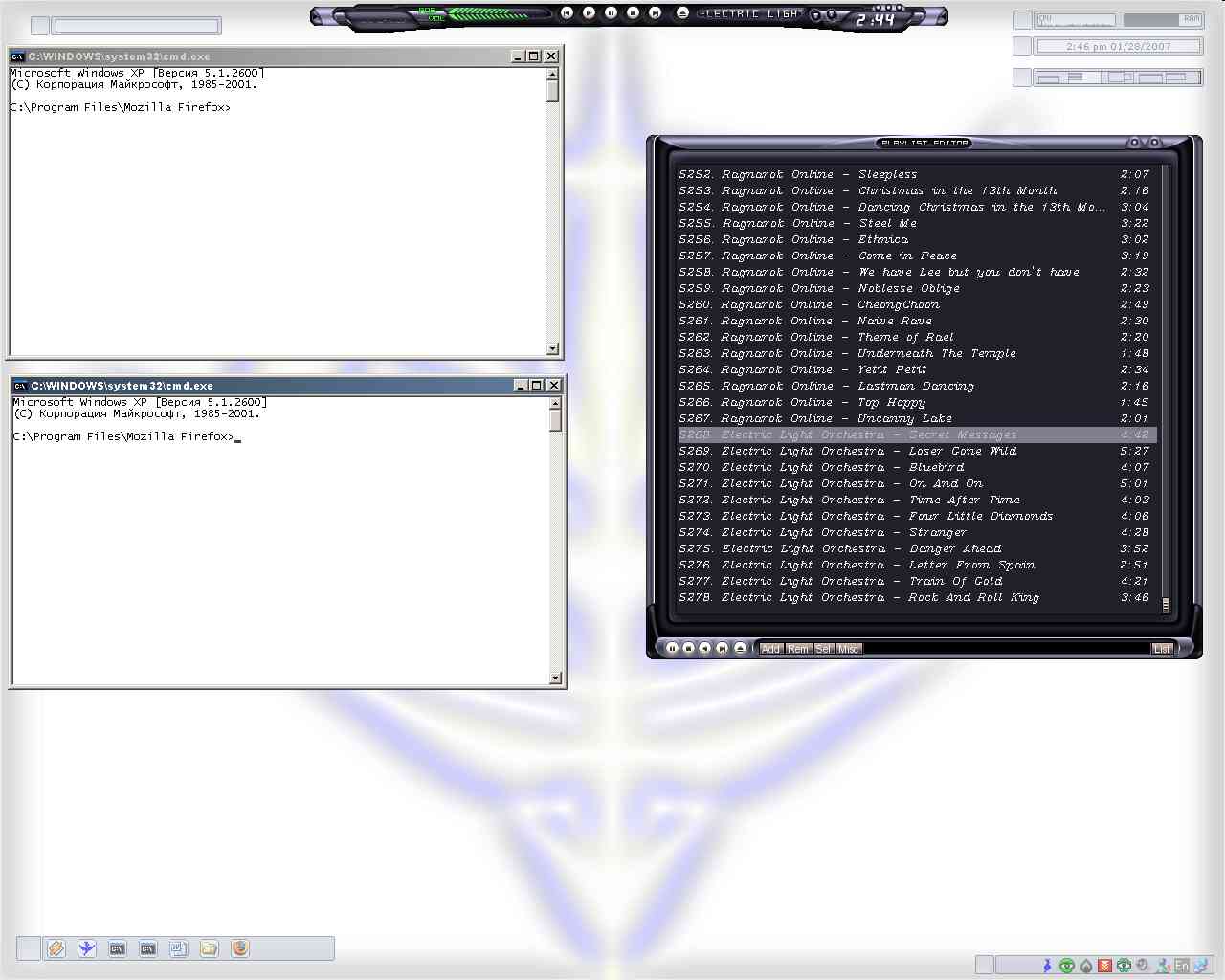Open the document icon in bottom launcher bar
The image size is (1225, 980).
point(179,948)
